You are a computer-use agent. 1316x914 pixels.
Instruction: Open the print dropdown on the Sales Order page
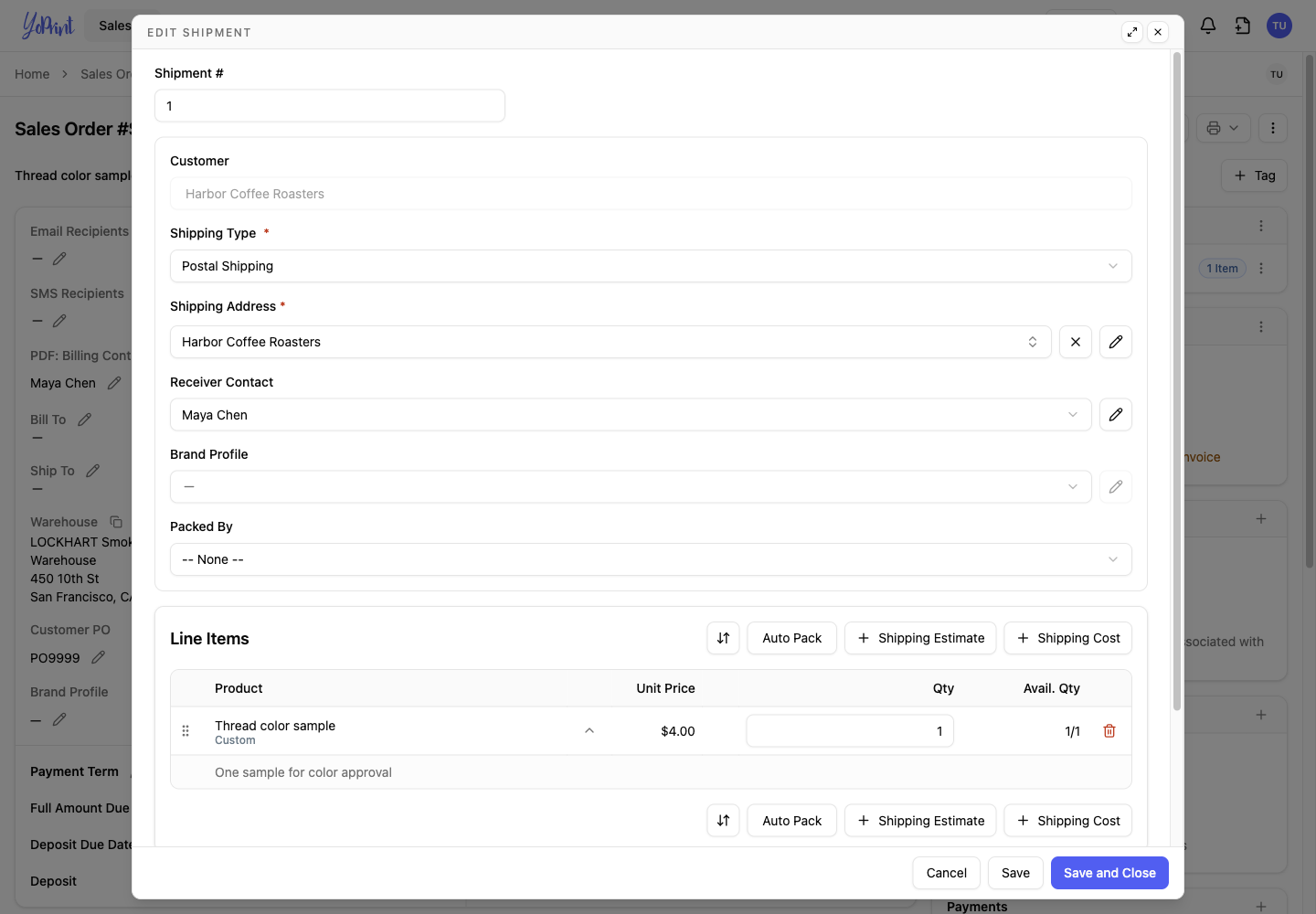(x=1223, y=128)
